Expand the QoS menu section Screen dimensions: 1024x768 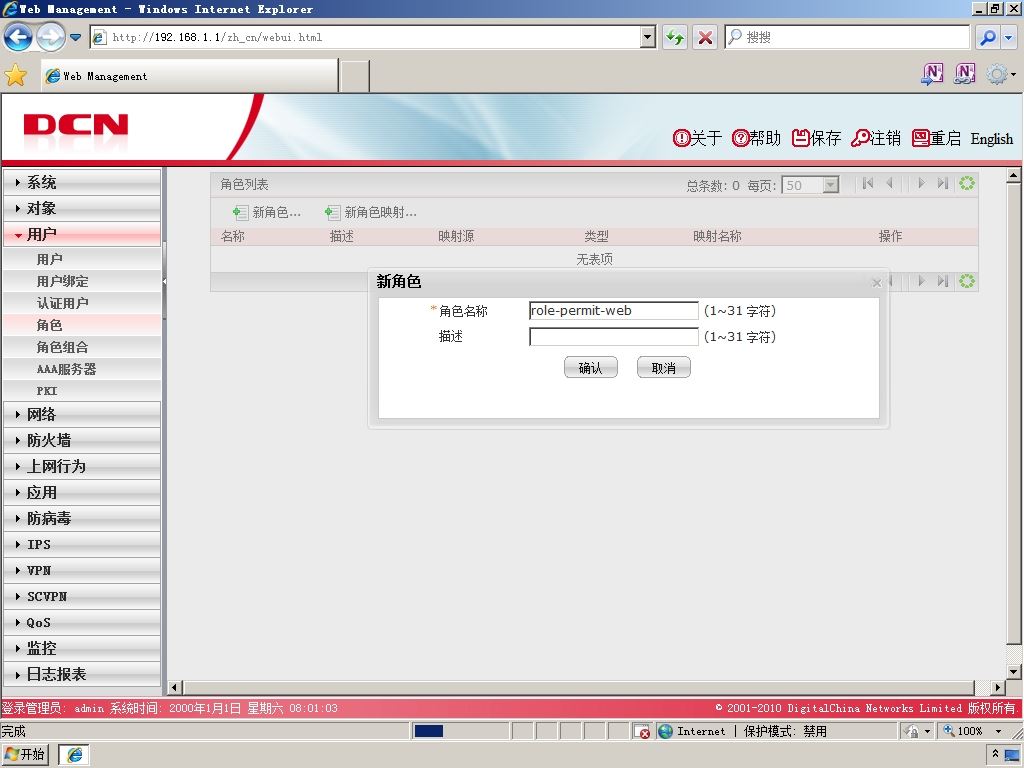tap(82, 622)
